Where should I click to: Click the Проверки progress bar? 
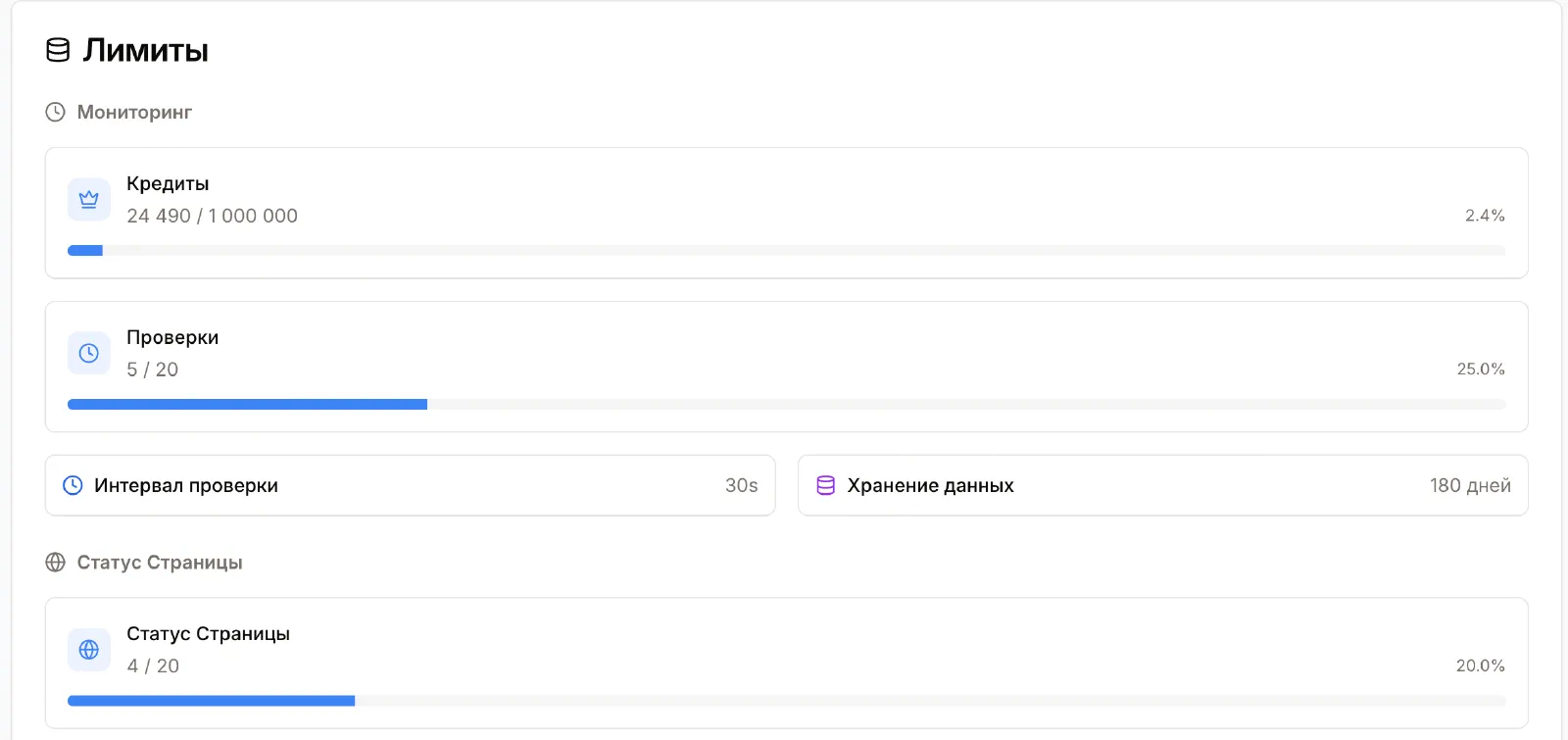pos(786,405)
